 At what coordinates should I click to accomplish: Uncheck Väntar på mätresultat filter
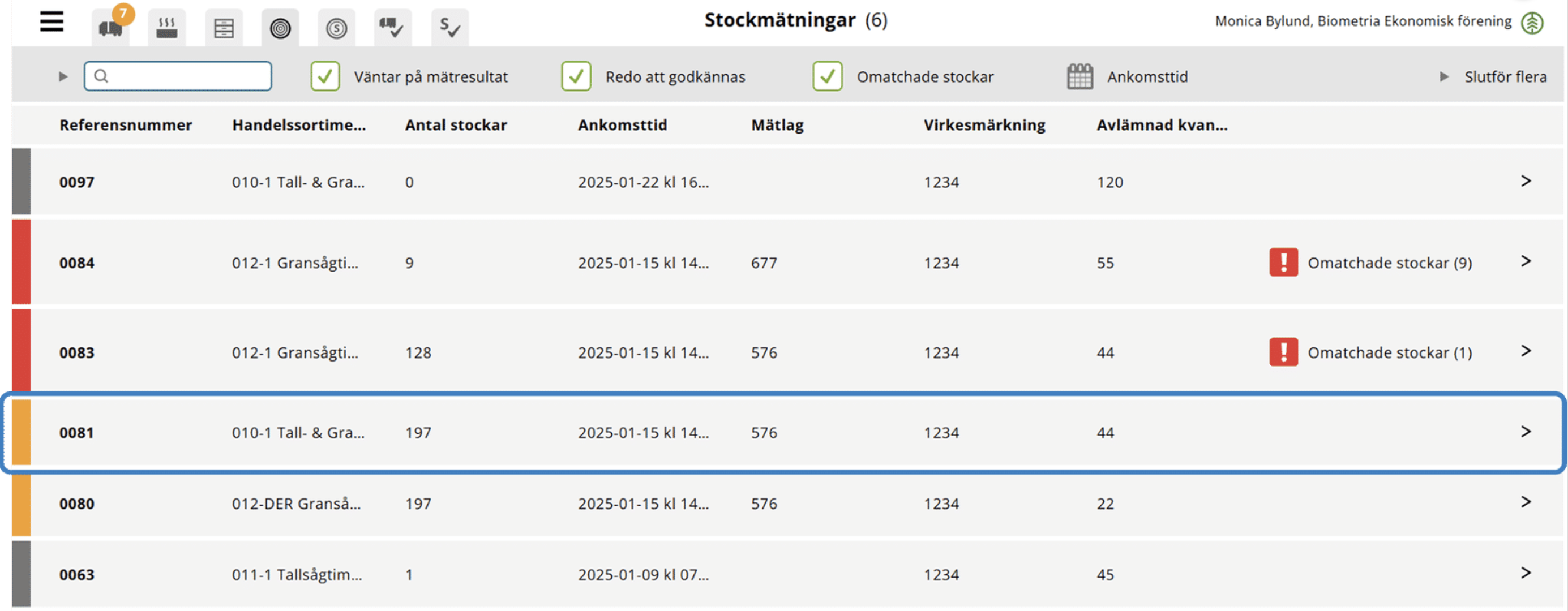325,77
